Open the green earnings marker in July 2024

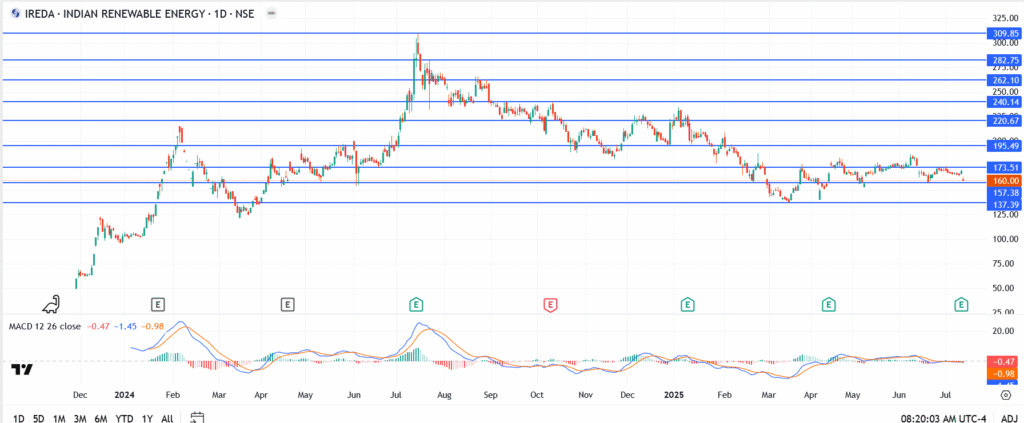pos(415,304)
